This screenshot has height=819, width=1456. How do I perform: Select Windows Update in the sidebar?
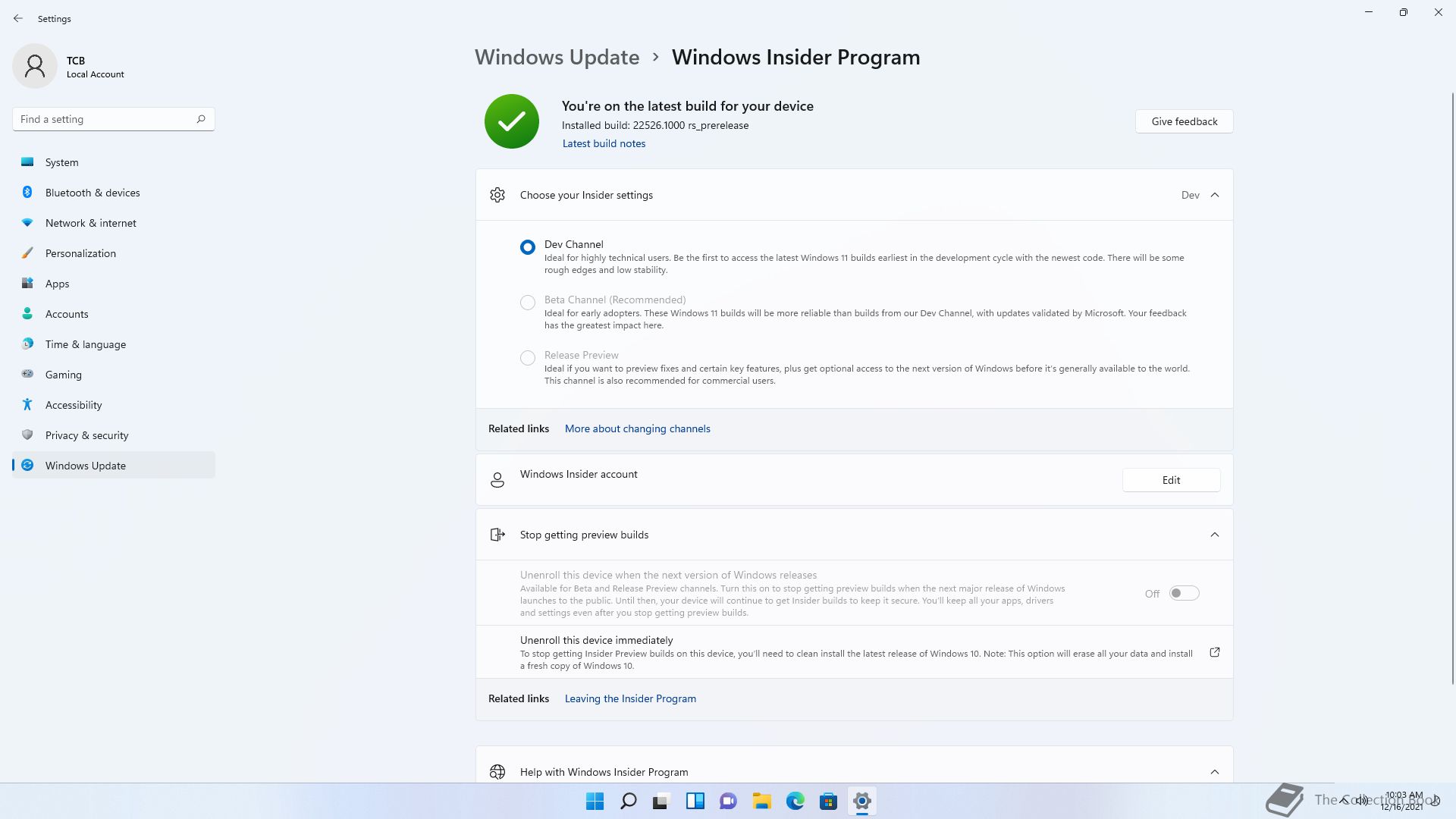[x=114, y=466]
